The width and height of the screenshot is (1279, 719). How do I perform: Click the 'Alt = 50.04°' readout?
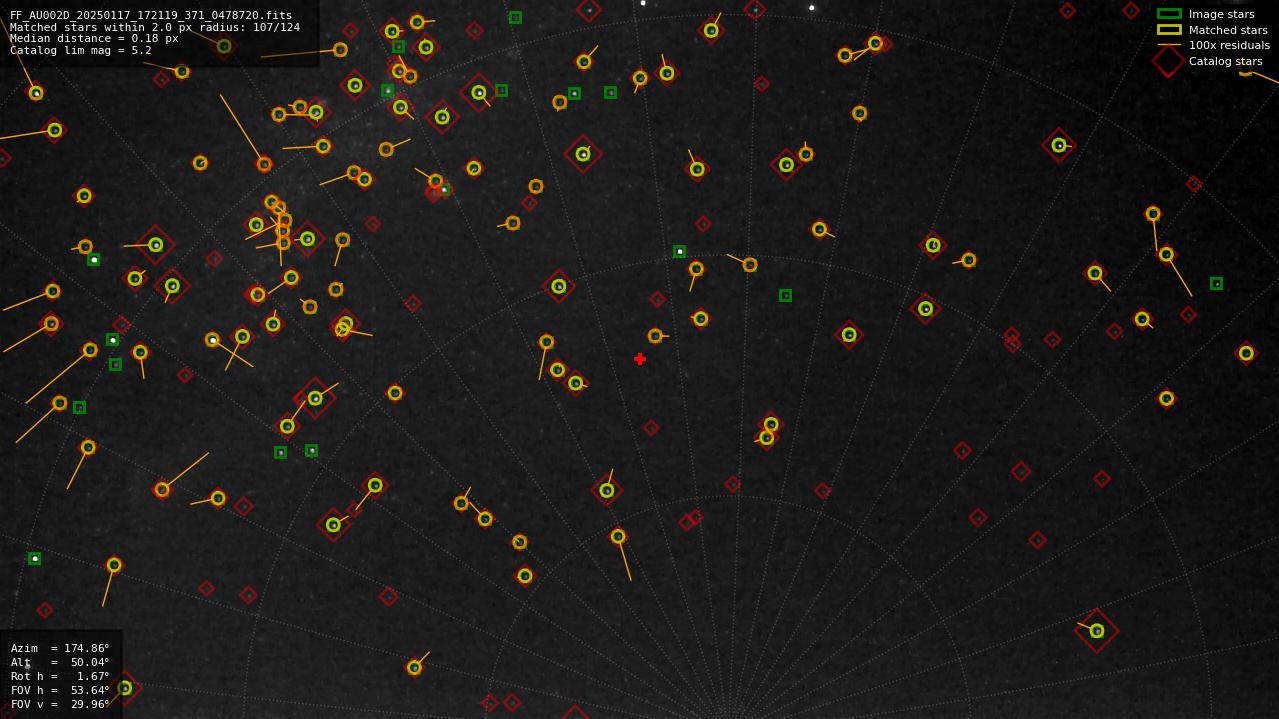point(60,662)
